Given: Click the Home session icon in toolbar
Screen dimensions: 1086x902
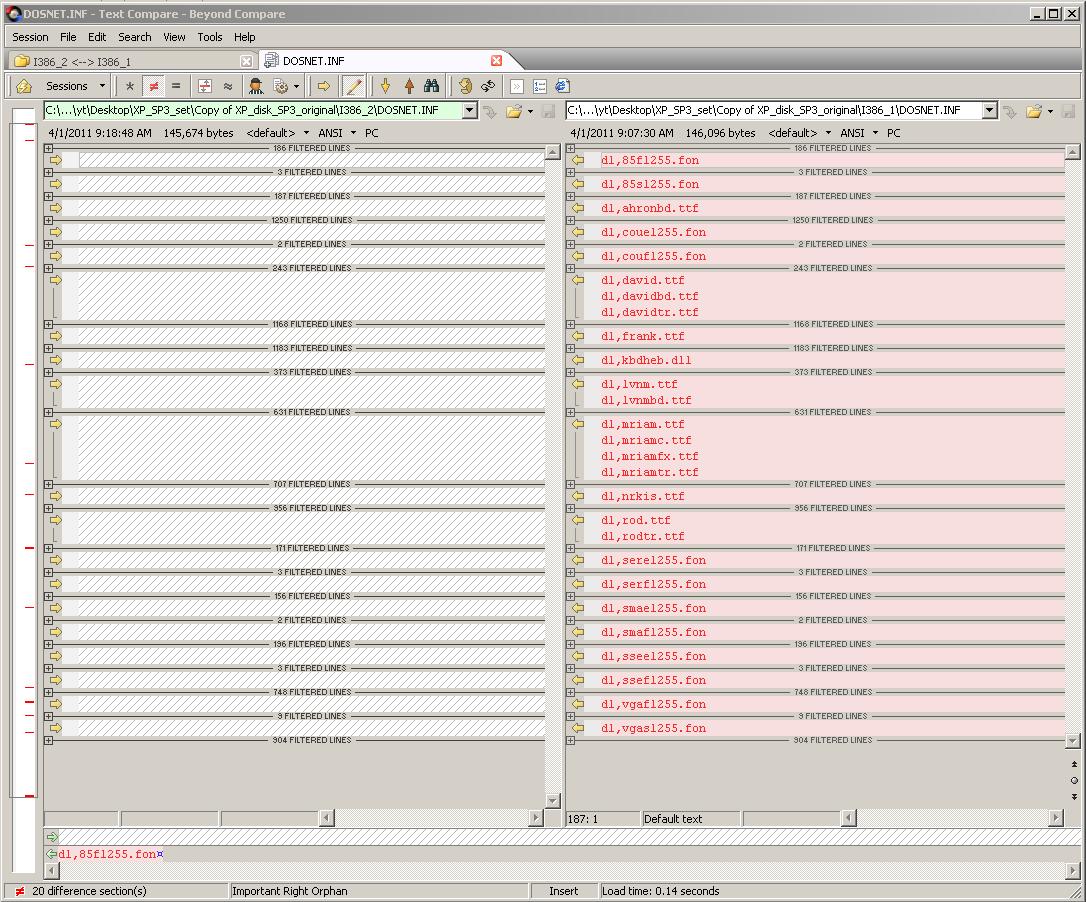Looking at the screenshot, I should (x=24, y=86).
